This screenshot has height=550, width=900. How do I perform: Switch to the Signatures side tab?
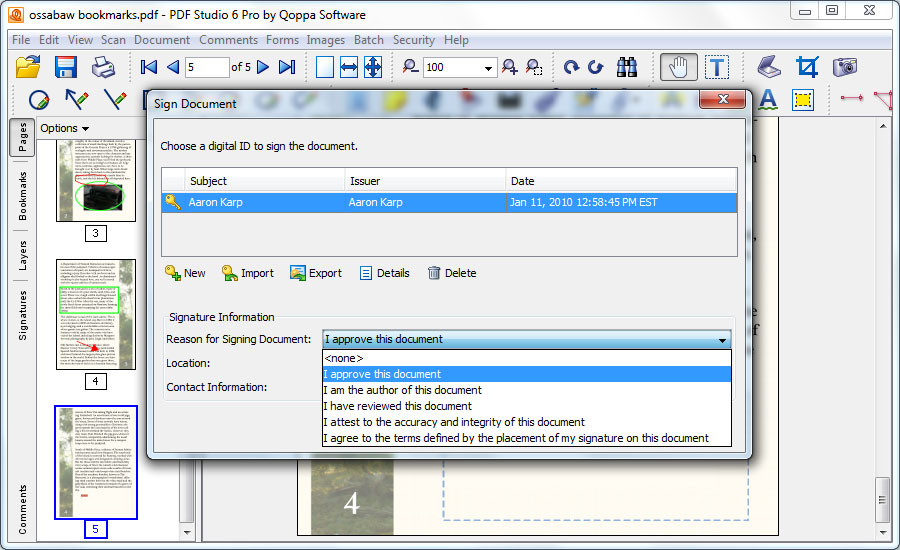tap(22, 315)
